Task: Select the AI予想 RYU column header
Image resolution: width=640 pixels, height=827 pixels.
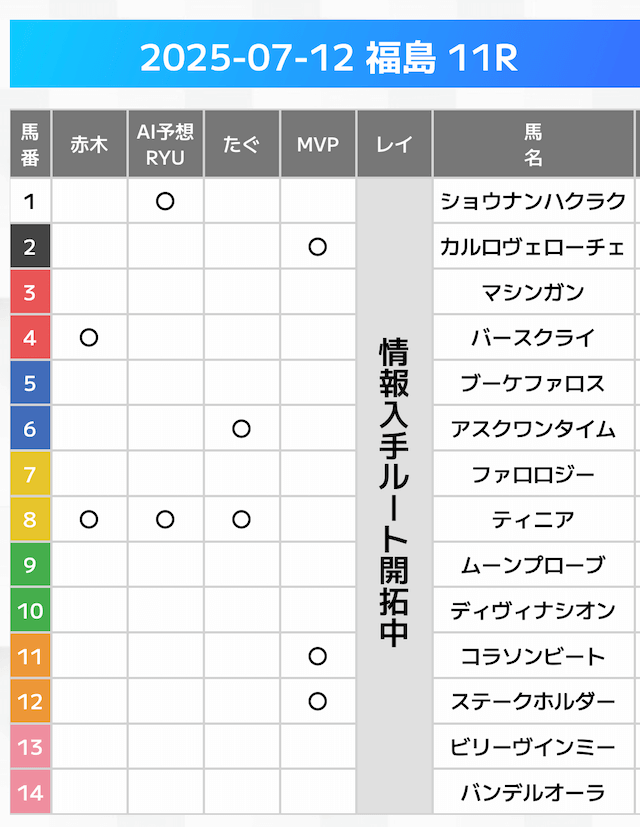Action: coord(166,144)
